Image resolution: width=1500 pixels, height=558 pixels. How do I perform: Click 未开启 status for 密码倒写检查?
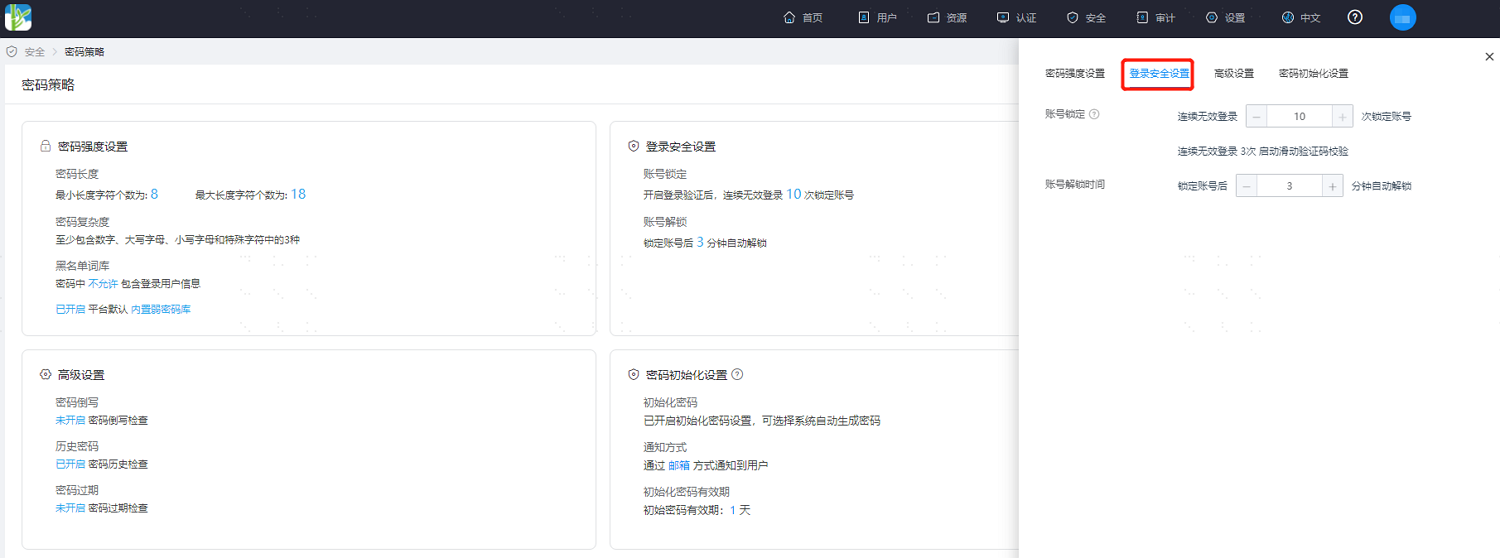(70, 420)
